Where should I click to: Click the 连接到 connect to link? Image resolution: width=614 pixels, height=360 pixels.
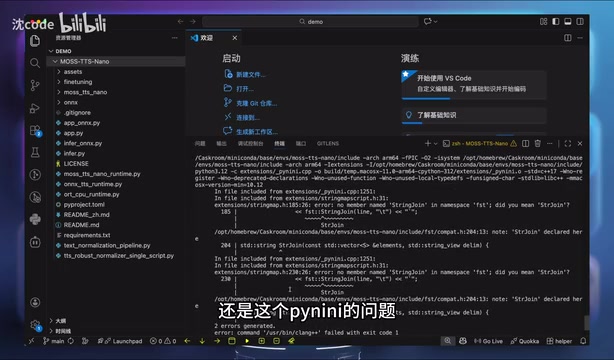pos(248,117)
